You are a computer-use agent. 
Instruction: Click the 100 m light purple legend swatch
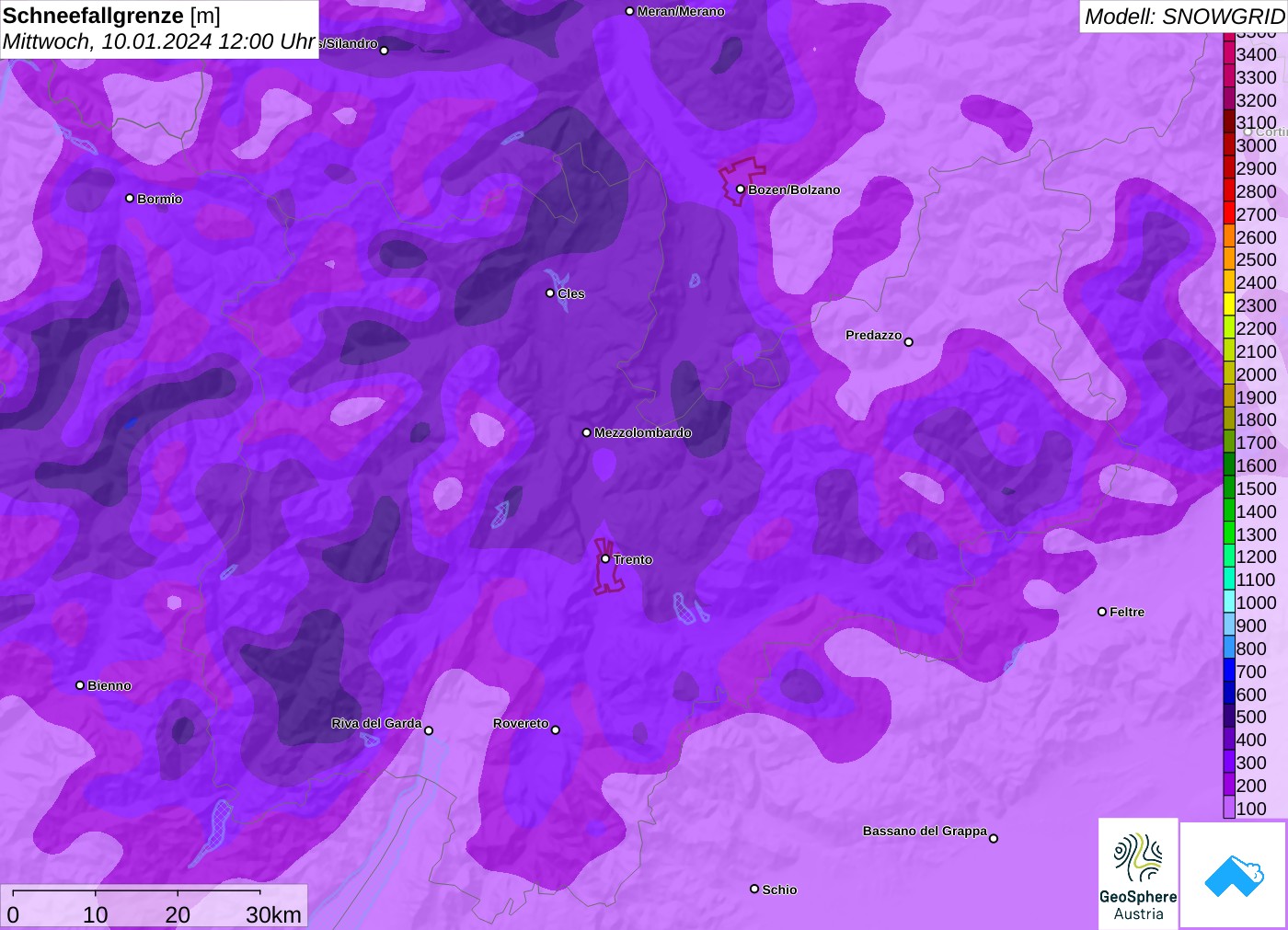(x=1229, y=809)
